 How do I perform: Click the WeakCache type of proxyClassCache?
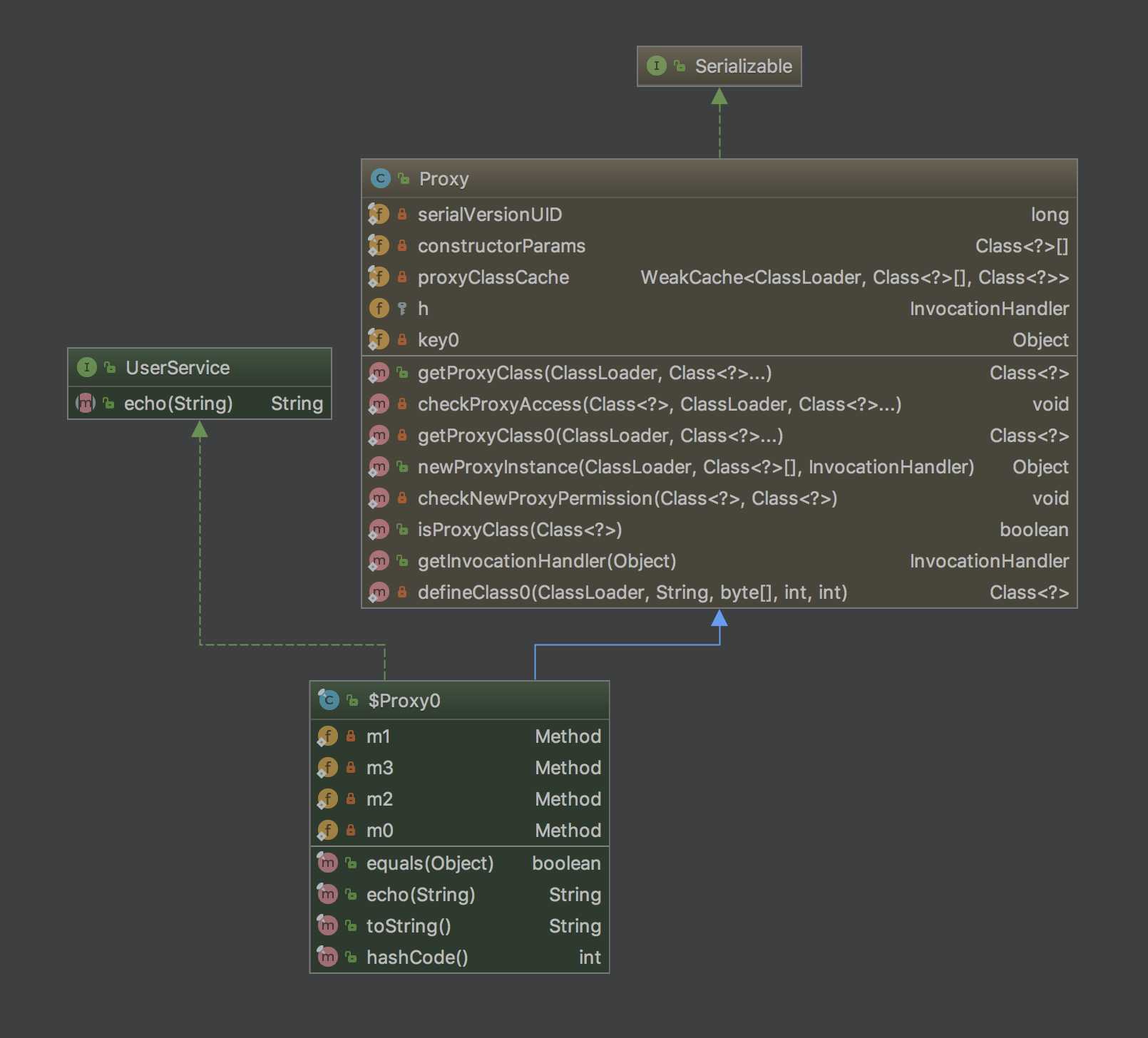coord(854,277)
